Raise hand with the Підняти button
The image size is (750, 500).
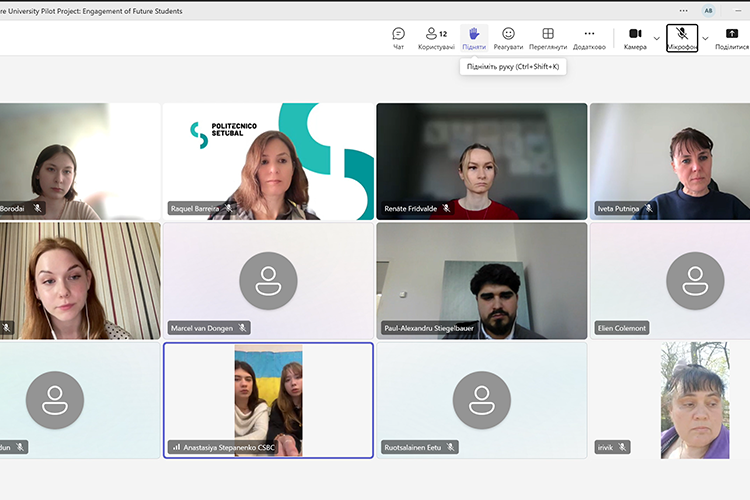pos(474,38)
